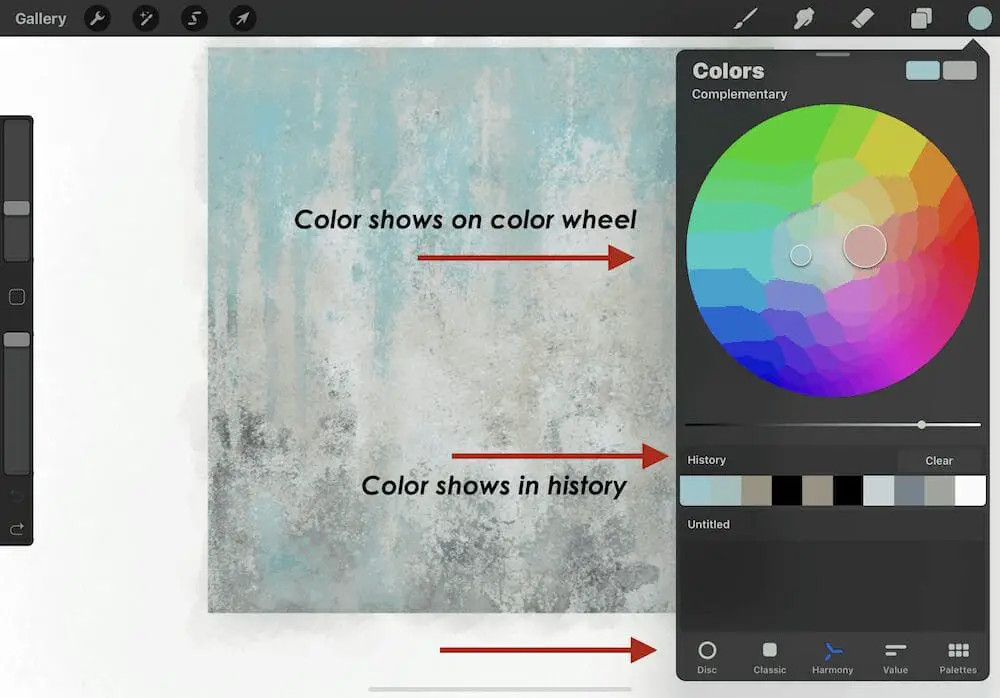Undo the last action

click(x=17, y=496)
